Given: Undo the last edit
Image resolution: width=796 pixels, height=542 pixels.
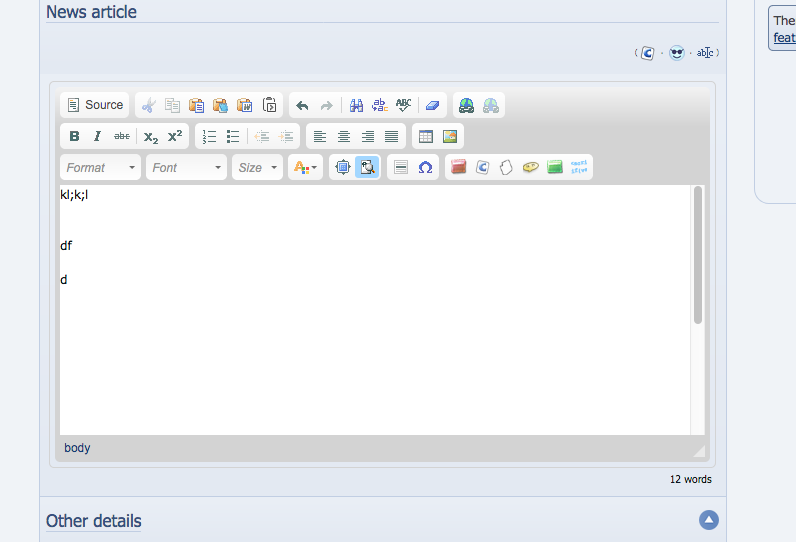Looking at the screenshot, I should click(302, 105).
